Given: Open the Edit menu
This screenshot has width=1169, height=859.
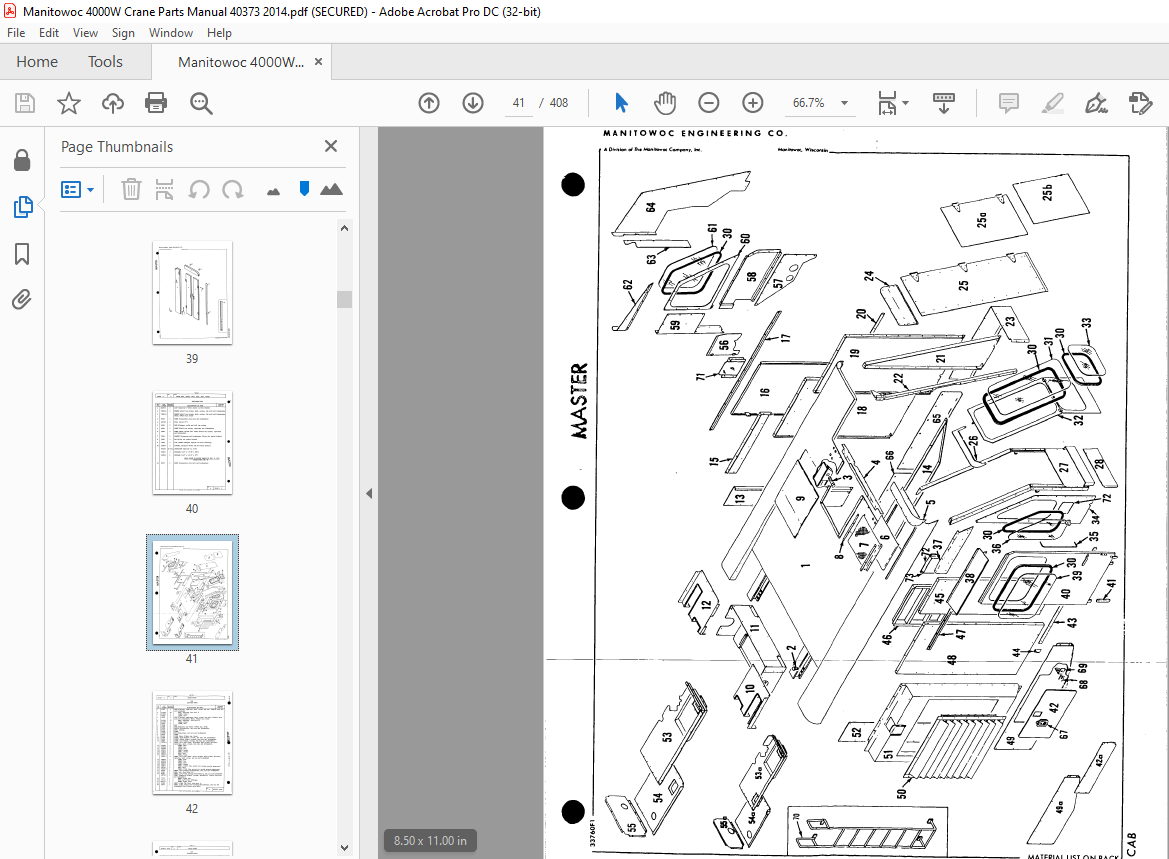Looking at the screenshot, I should [x=48, y=33].
